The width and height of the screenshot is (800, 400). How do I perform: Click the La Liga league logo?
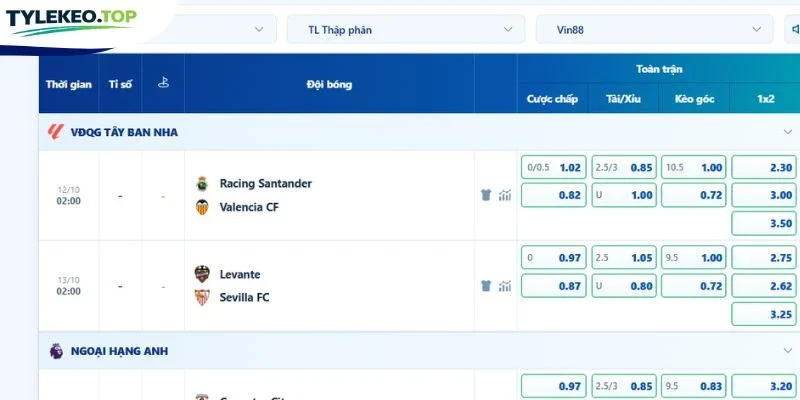[56, 132]
